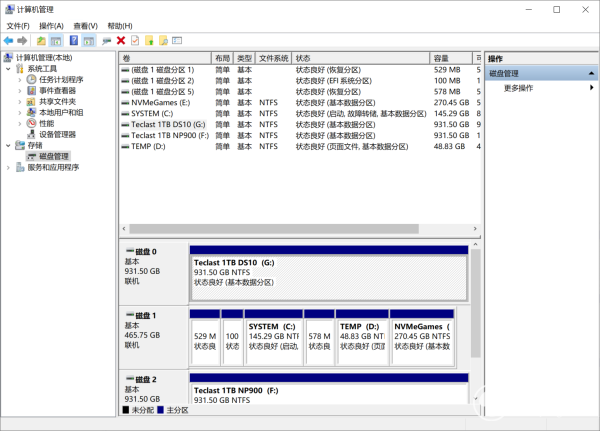Sort by the 布局 column header
The image size is (600, 431).
[222, 58]
